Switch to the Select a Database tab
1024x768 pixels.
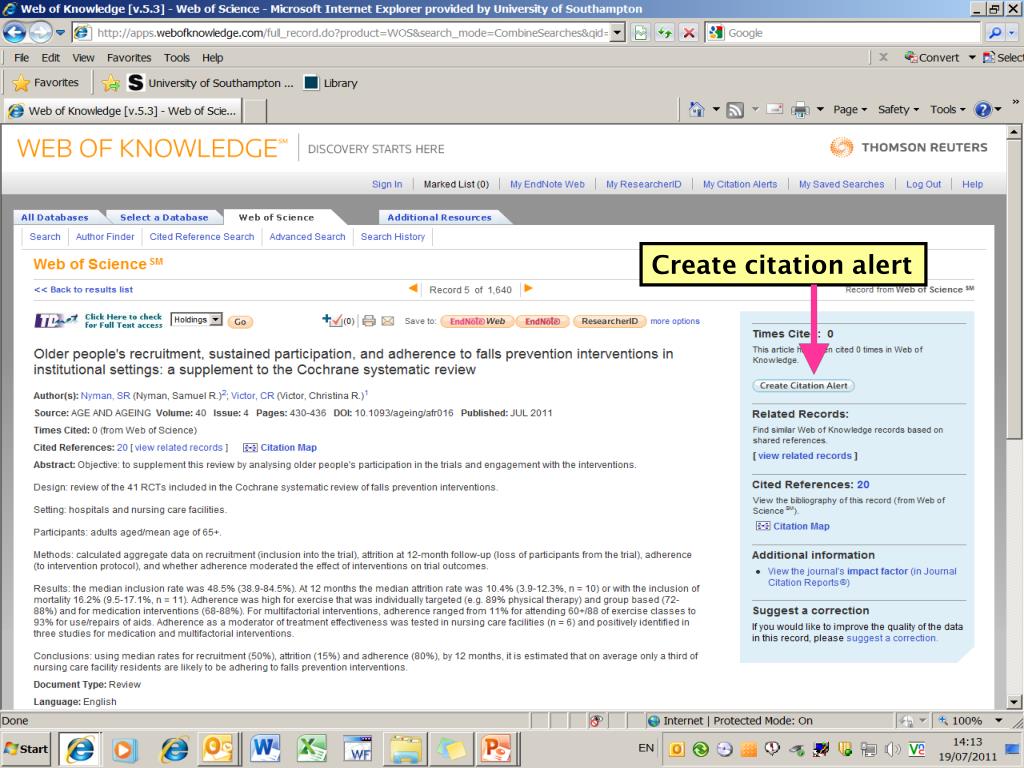point(164,217)
